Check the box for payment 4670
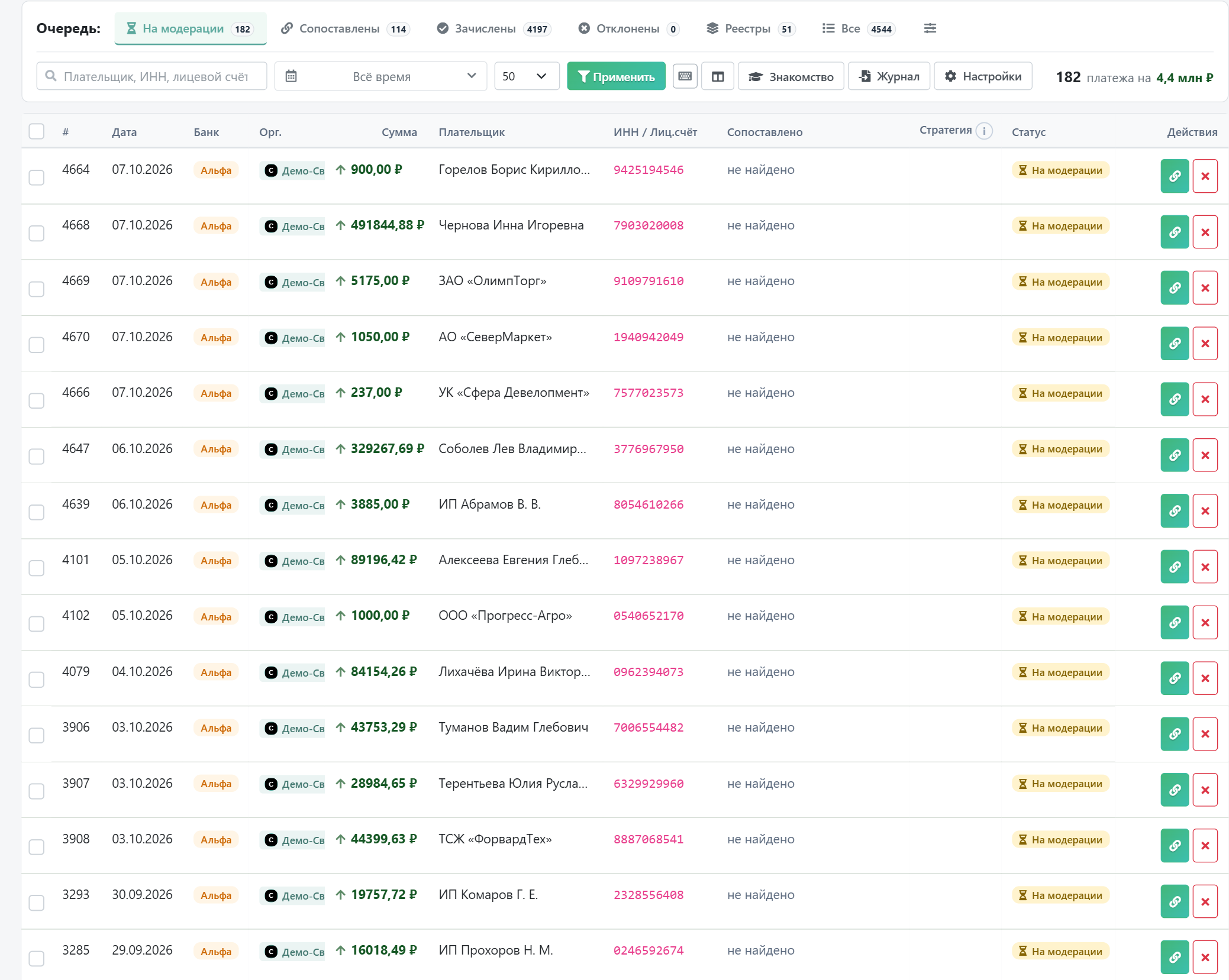 [37, 345]
